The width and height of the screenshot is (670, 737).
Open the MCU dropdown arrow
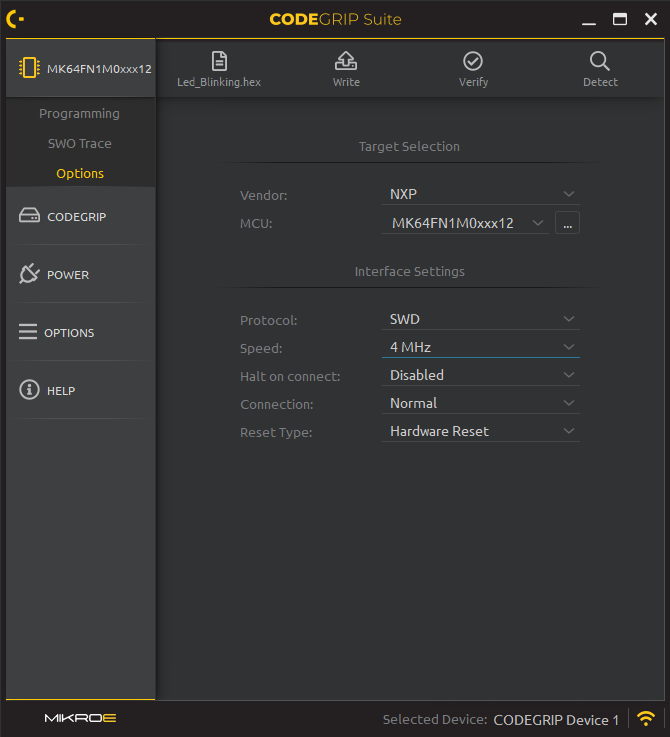(538, 223)
